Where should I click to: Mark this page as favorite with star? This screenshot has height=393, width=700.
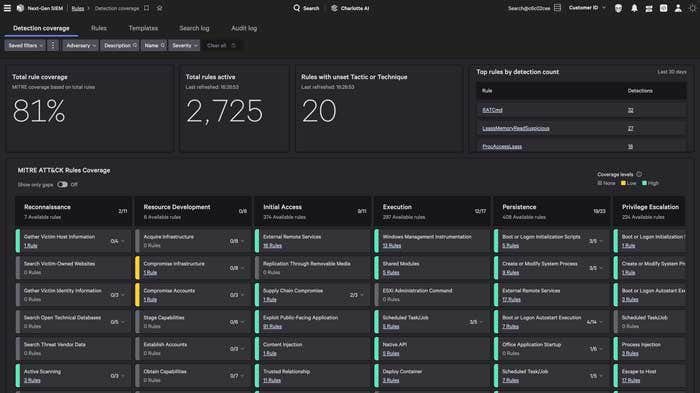159,8
